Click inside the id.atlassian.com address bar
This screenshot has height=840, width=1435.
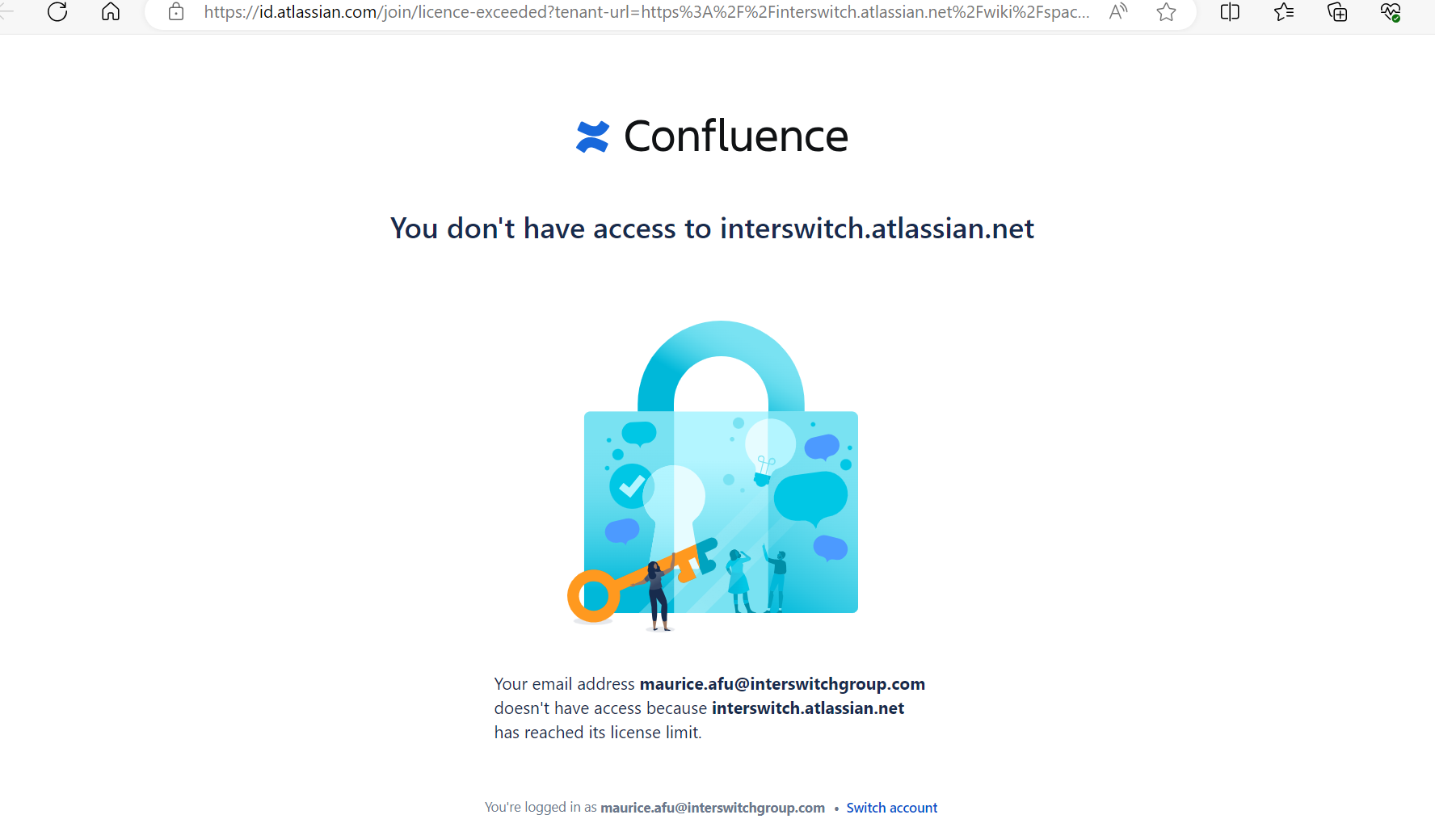tap(646, 12)
